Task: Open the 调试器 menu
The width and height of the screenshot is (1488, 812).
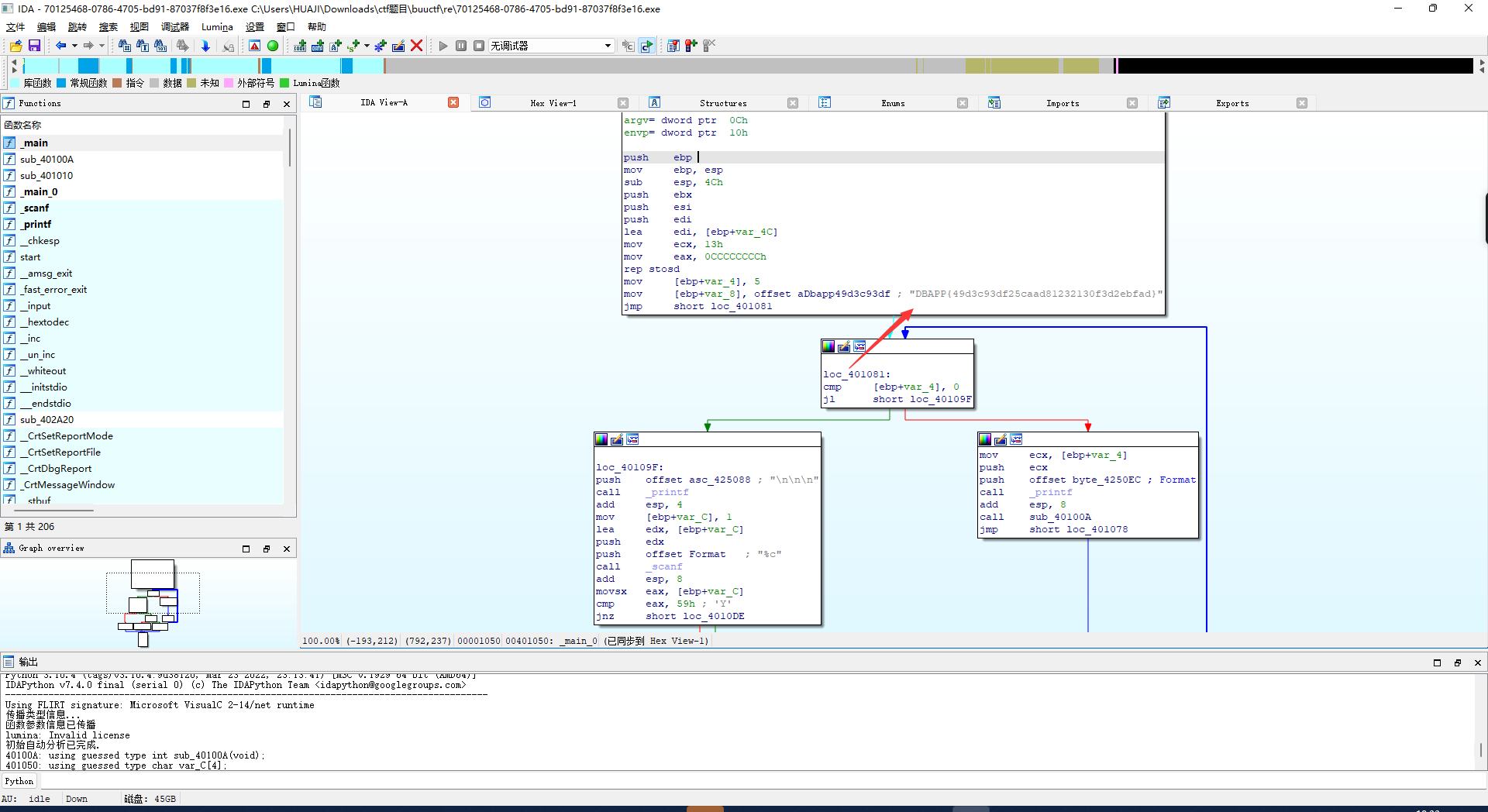Action: (x=175, y=26)
